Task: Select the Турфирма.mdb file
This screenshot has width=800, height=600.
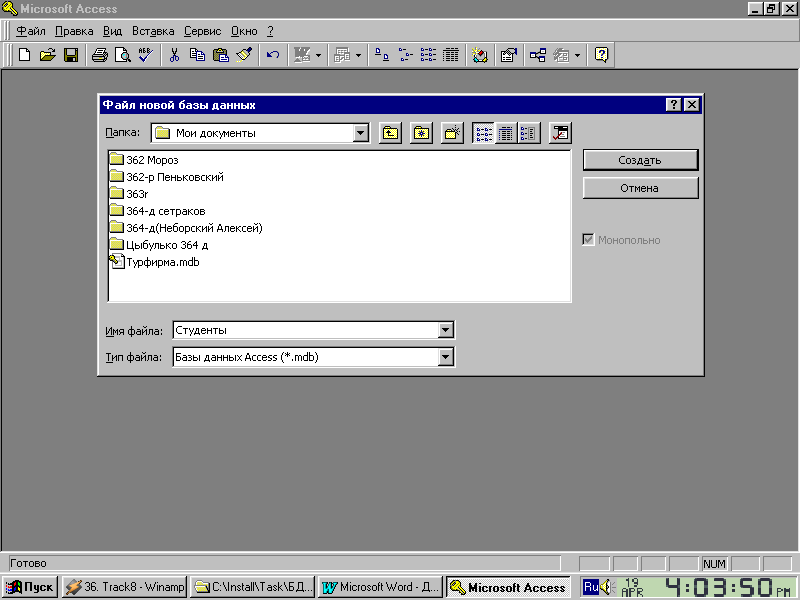Action: [x=154, y=262]
